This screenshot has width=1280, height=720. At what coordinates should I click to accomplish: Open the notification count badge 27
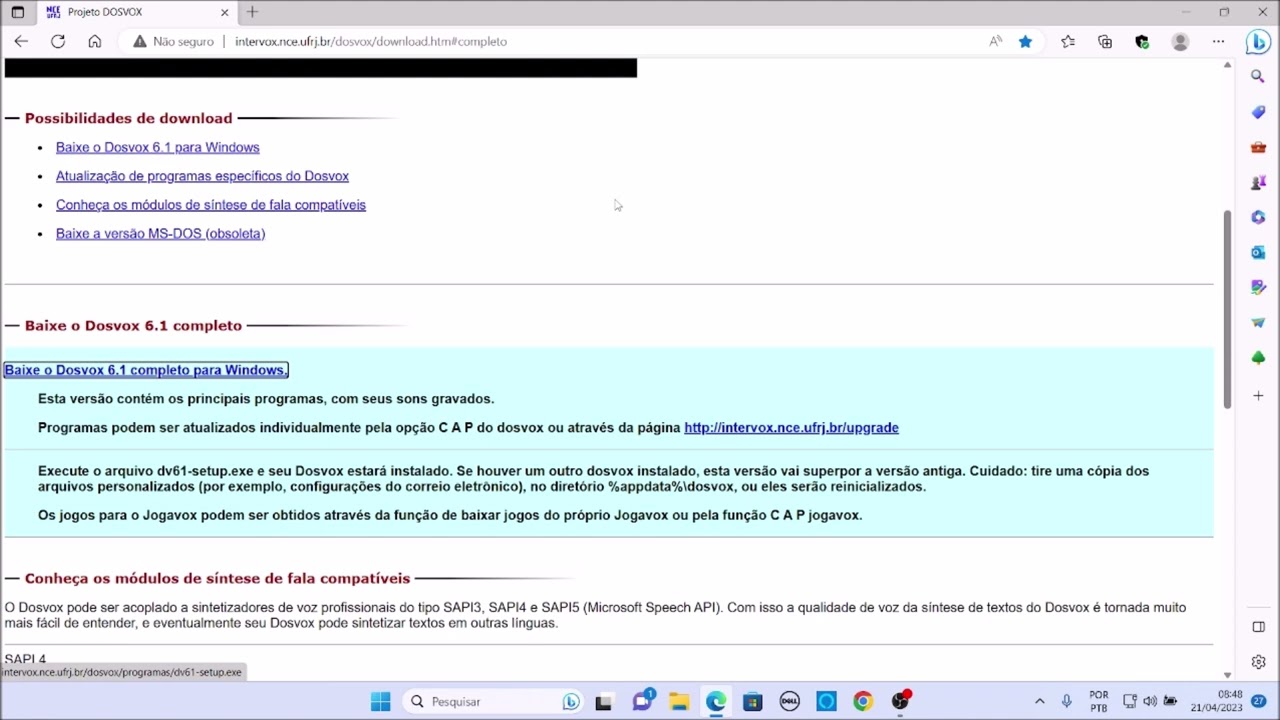(1259, 702)
